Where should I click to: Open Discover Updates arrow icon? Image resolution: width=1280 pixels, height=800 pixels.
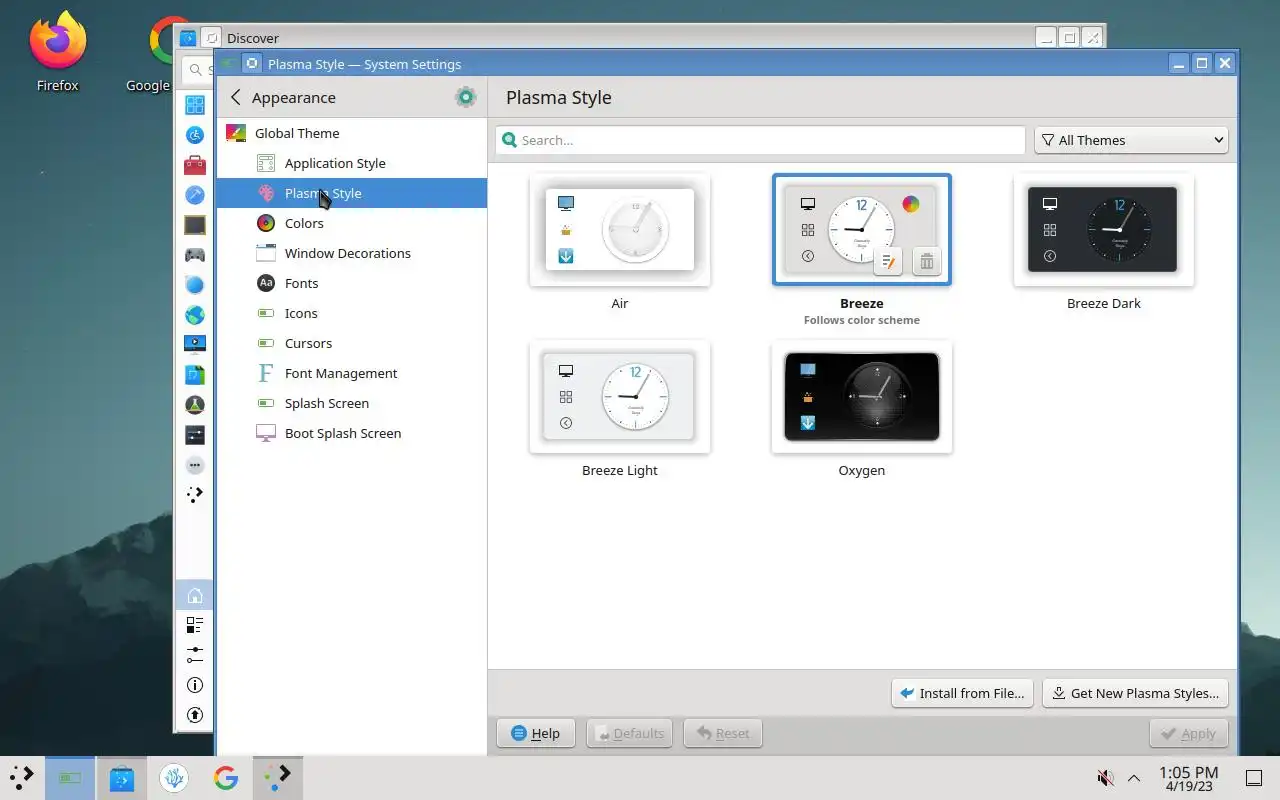pos(195,715)
